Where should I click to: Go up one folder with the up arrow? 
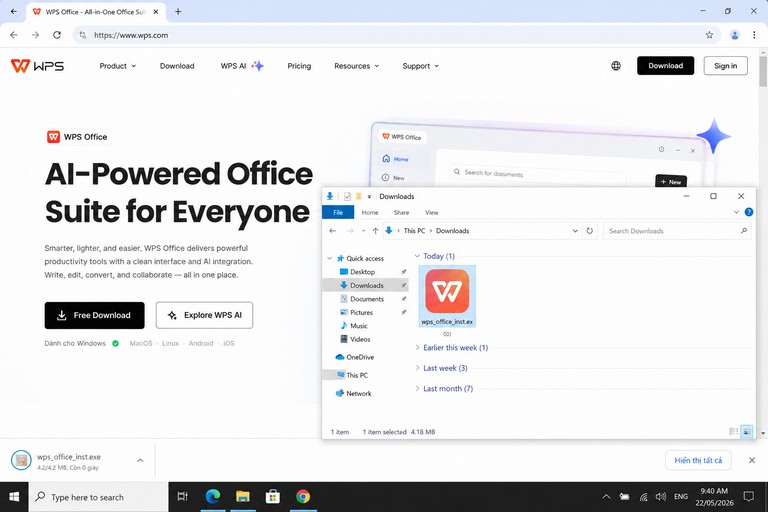coord(375,231)
